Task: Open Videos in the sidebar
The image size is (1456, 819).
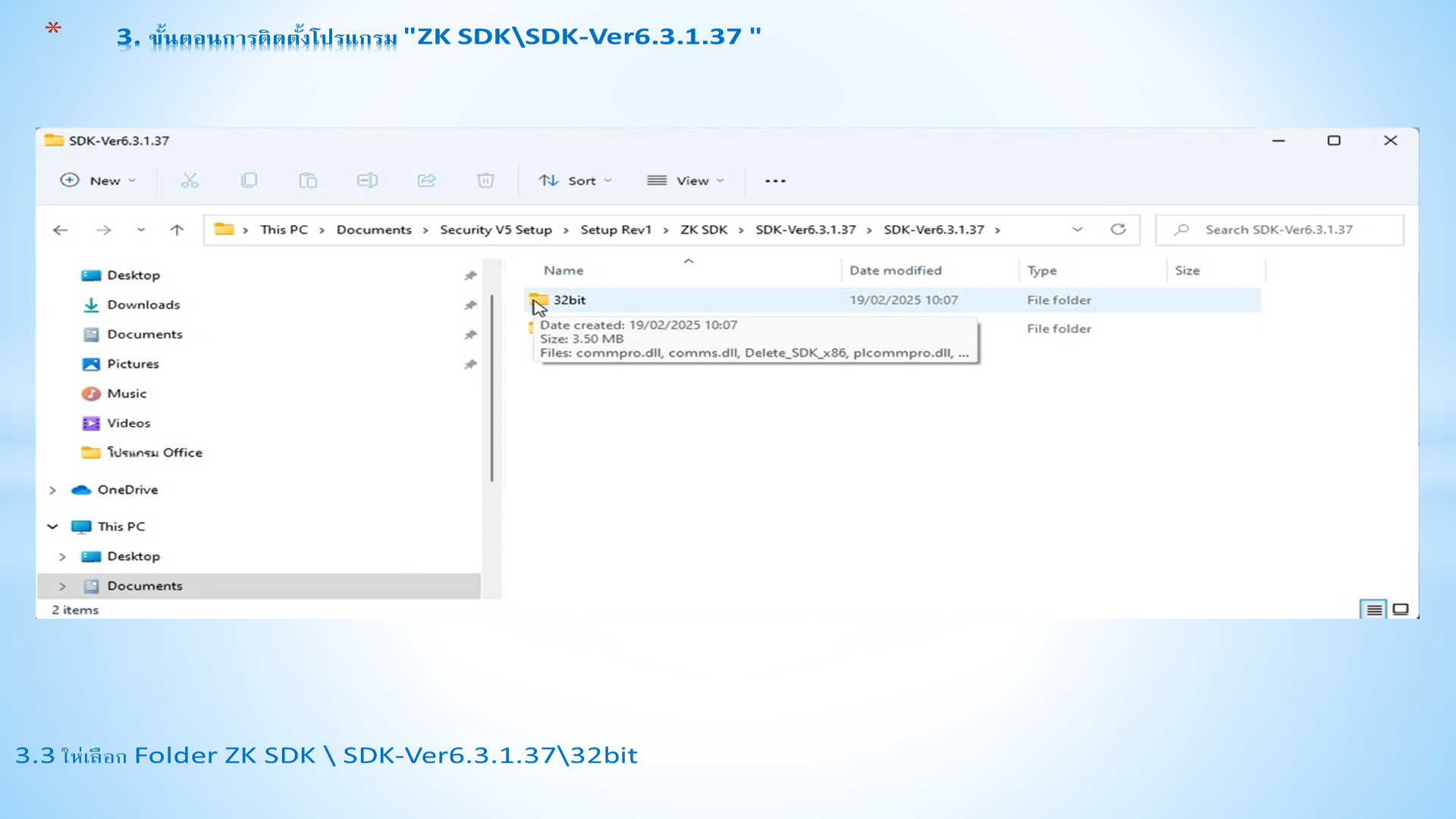Action: tap(129, 423)
